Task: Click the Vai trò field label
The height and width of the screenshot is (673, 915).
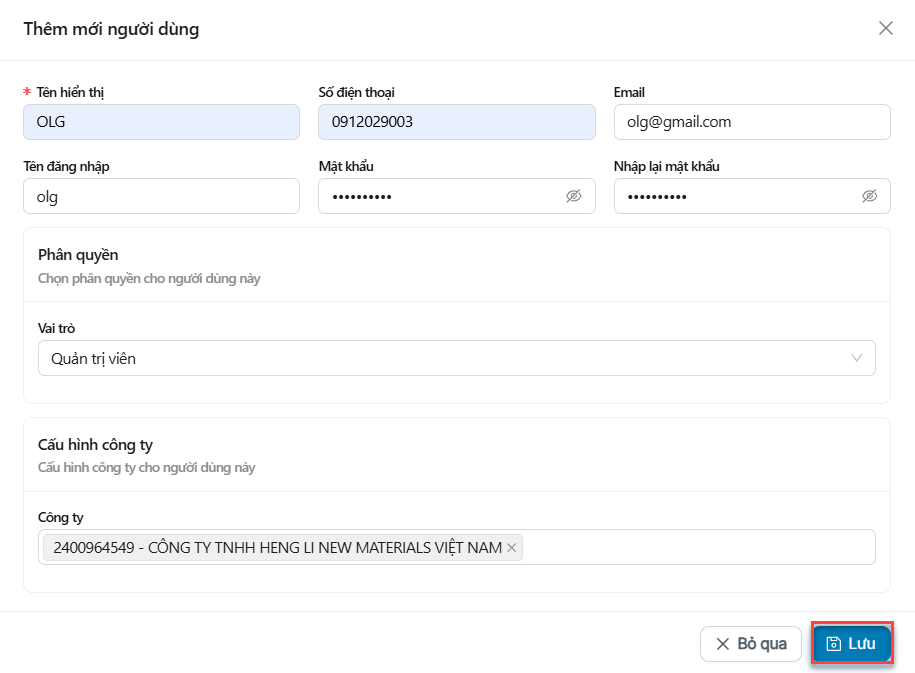Action: coord(56,328)
